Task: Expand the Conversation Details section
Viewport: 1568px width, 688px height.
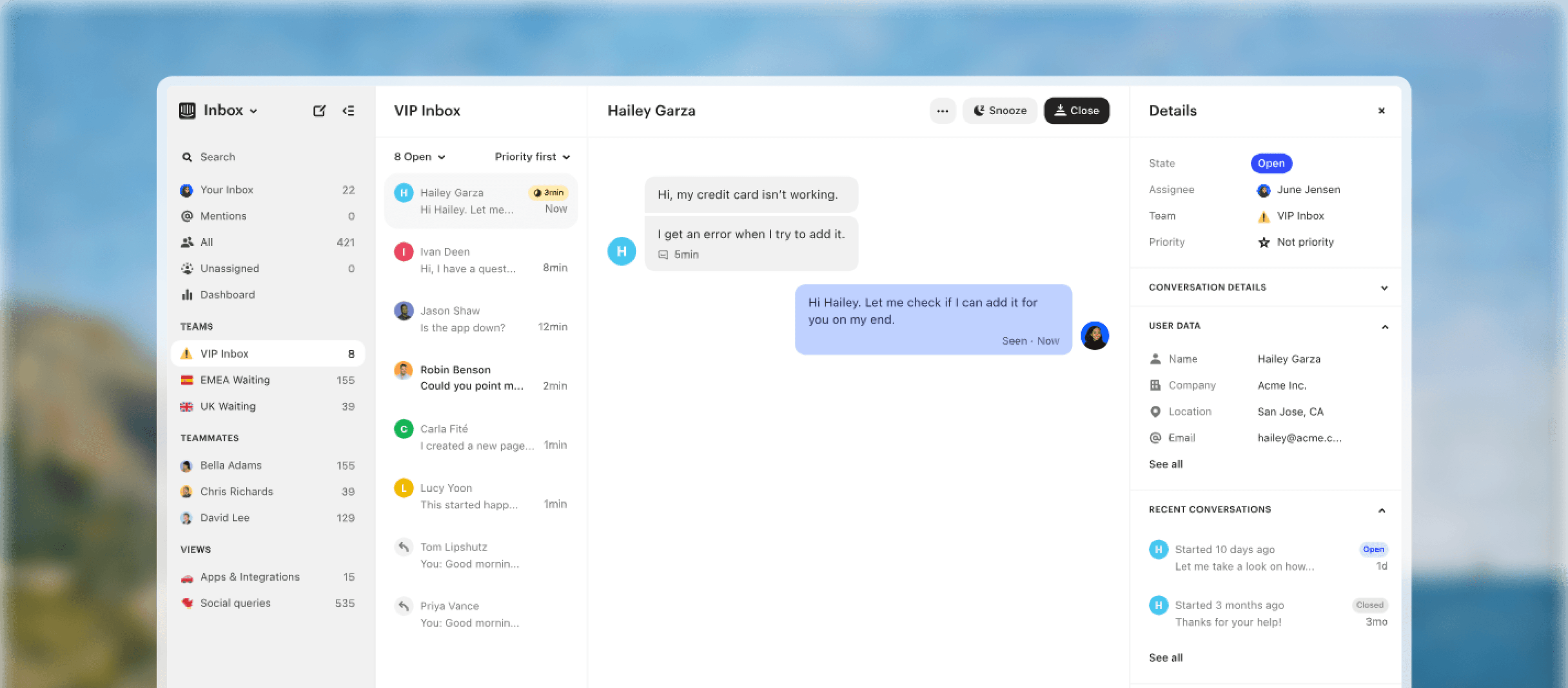Action: (1384, 287)
